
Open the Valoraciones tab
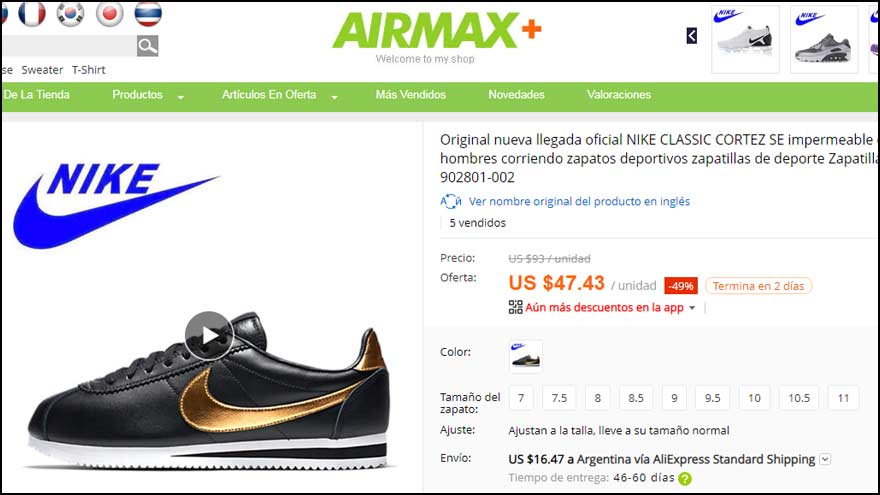click(619, 95)
